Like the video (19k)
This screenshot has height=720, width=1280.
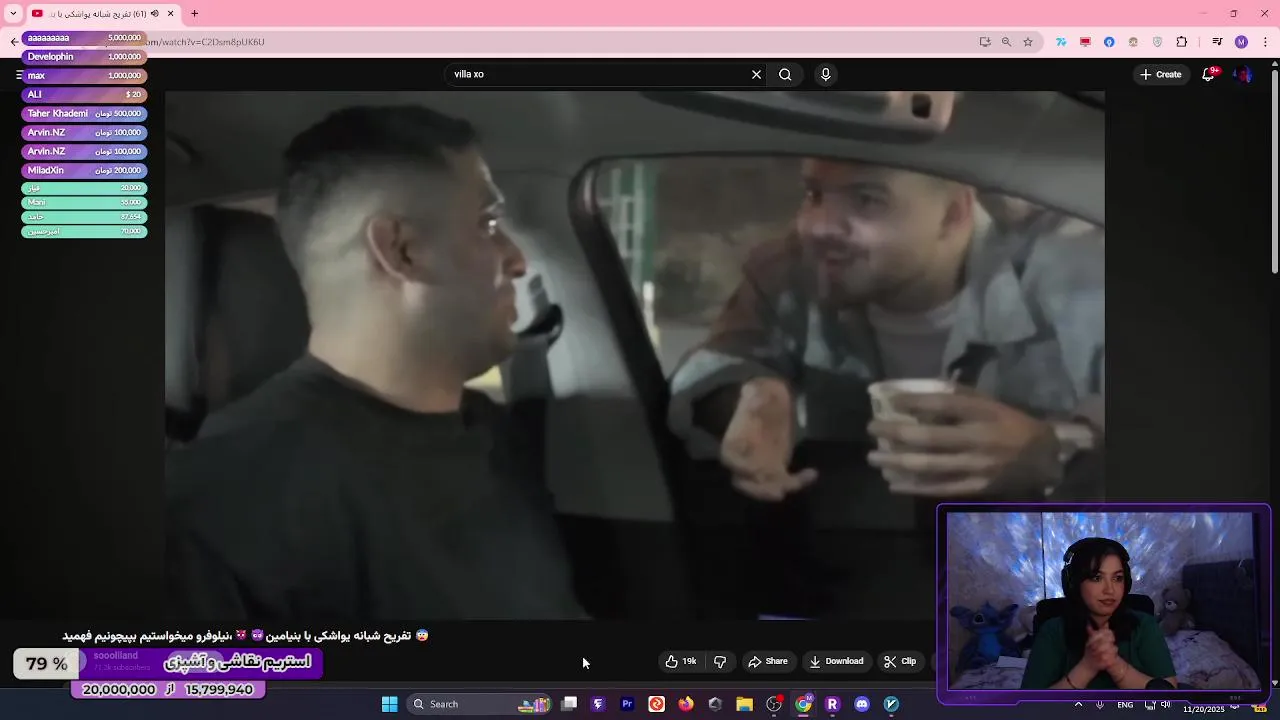[681, 661]
